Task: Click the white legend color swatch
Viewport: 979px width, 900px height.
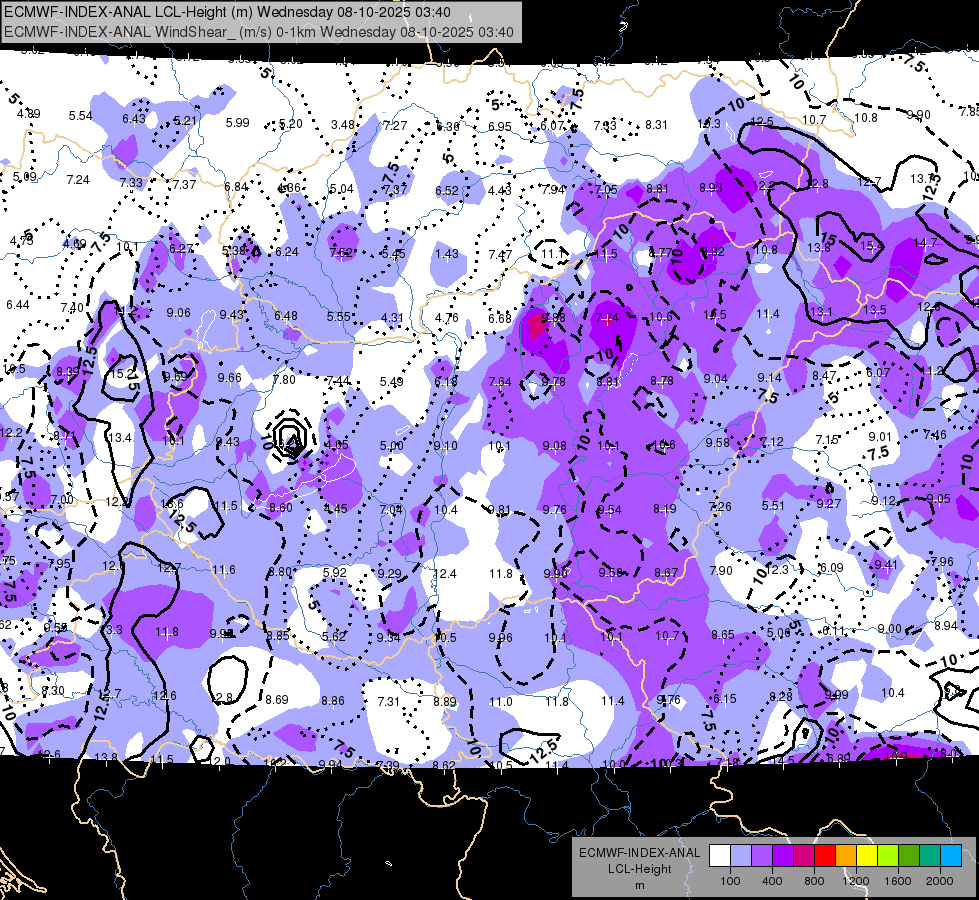Action: [720, 856]
